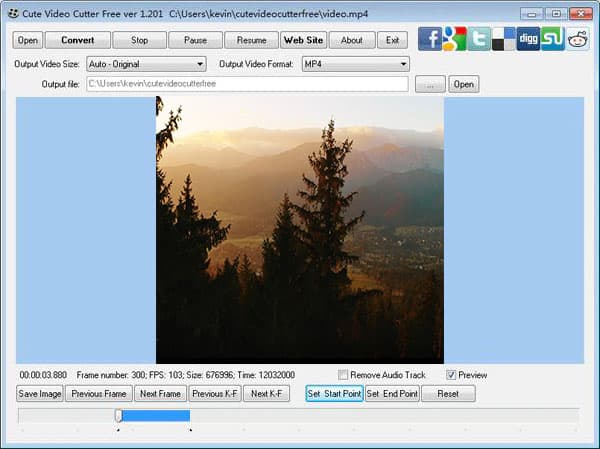Open the Output Video Format dropdown

click(x=355, y=64)
